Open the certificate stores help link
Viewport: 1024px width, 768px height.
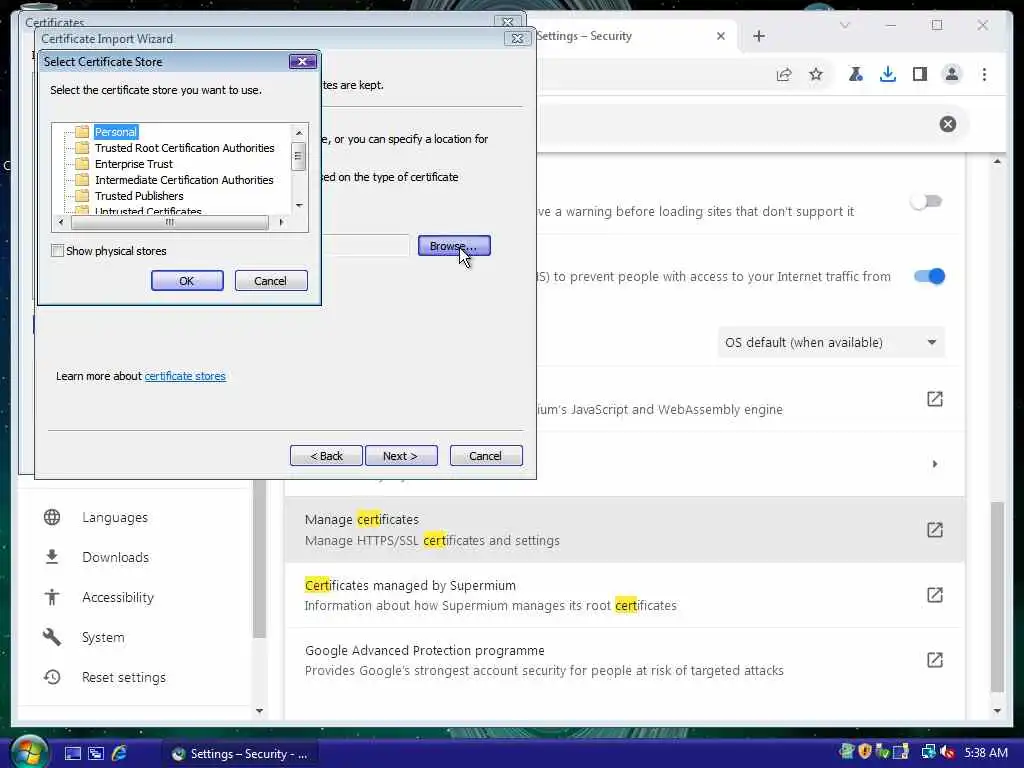[185, 376]
